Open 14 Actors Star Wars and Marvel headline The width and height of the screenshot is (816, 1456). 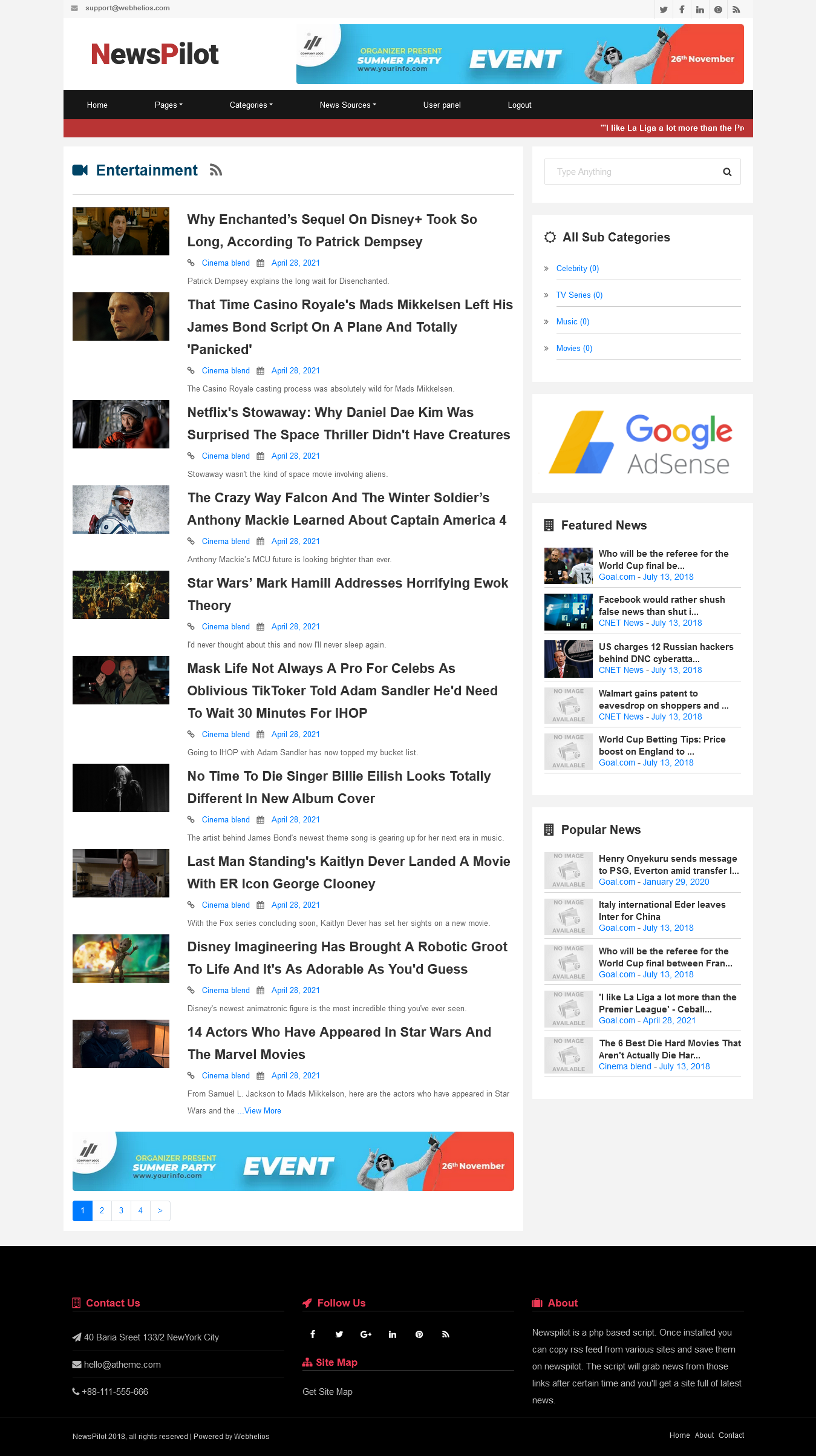click(339, 1043)
